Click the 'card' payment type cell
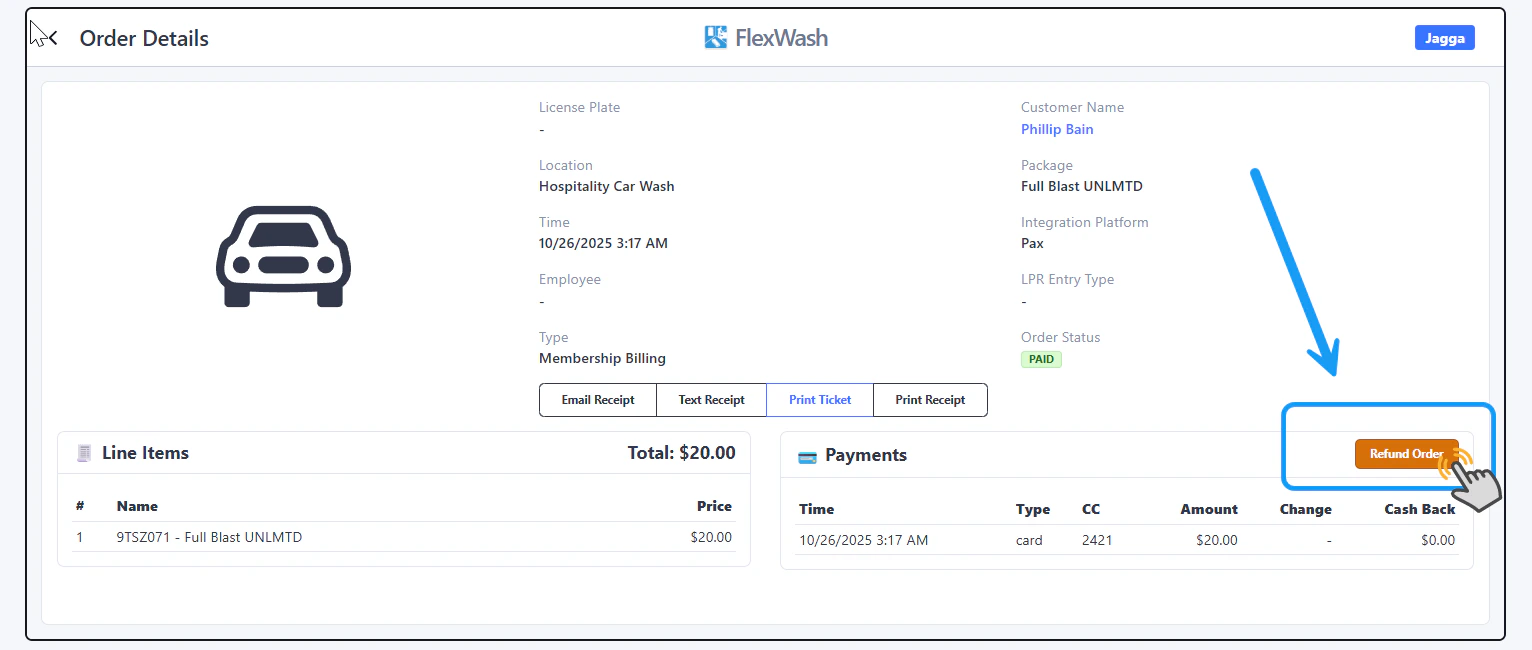Image resolution: width=1532 pixels, height=650 pixels. pos(1029,540)
